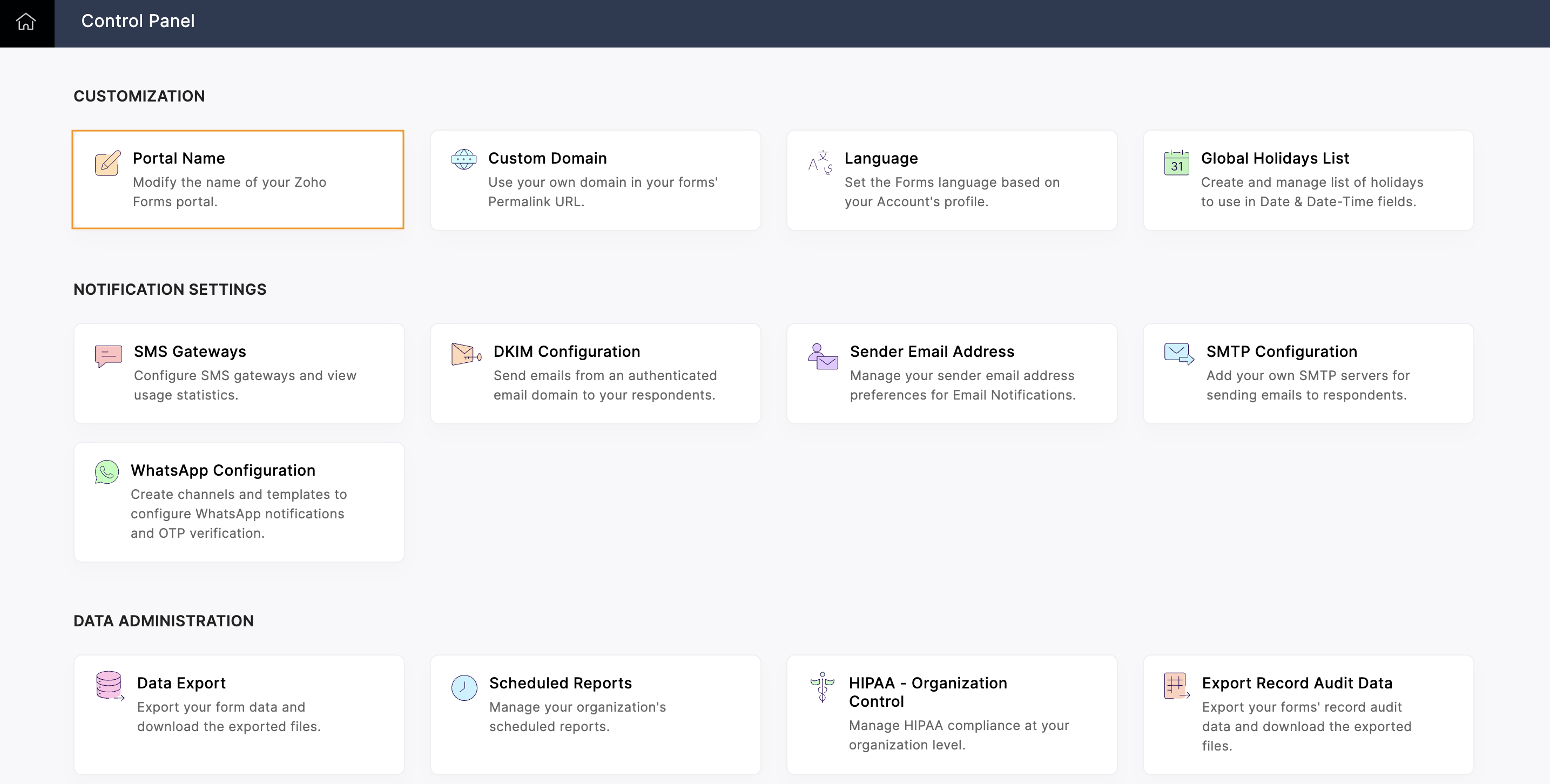Click the HIPAA caduceus icon
Screen dimensions: 1550x784
(x=822, y=687)
